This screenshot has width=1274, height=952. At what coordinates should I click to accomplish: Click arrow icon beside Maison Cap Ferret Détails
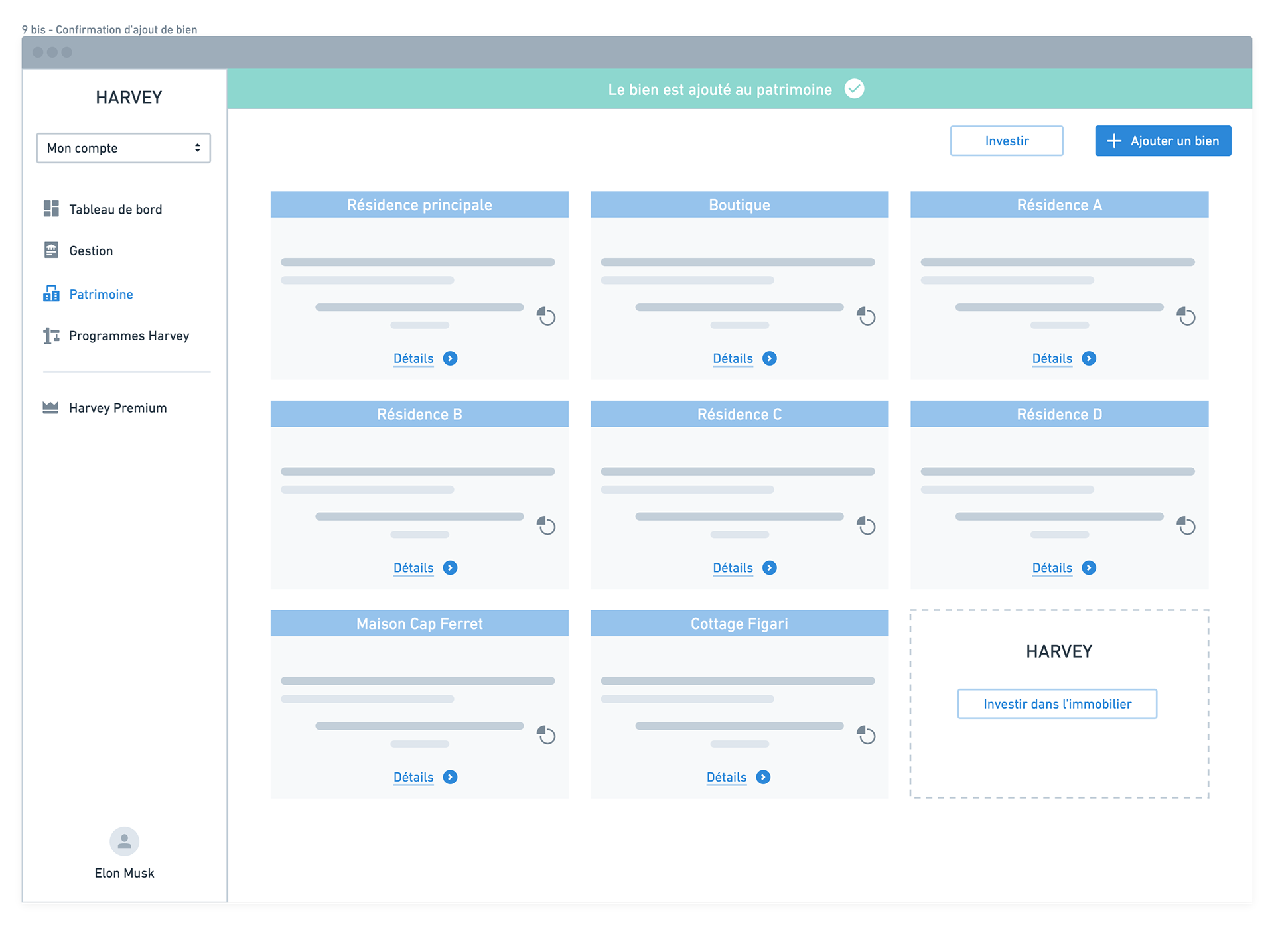450,777
